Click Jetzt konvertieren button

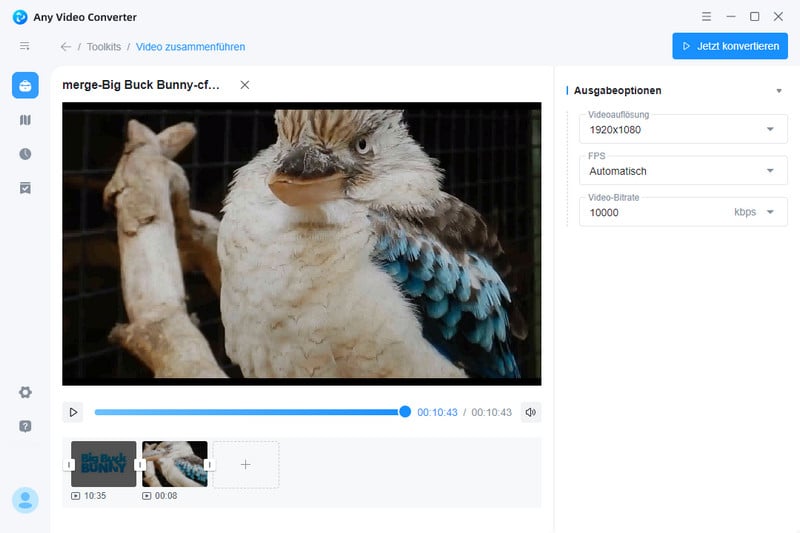click(730, 46)
